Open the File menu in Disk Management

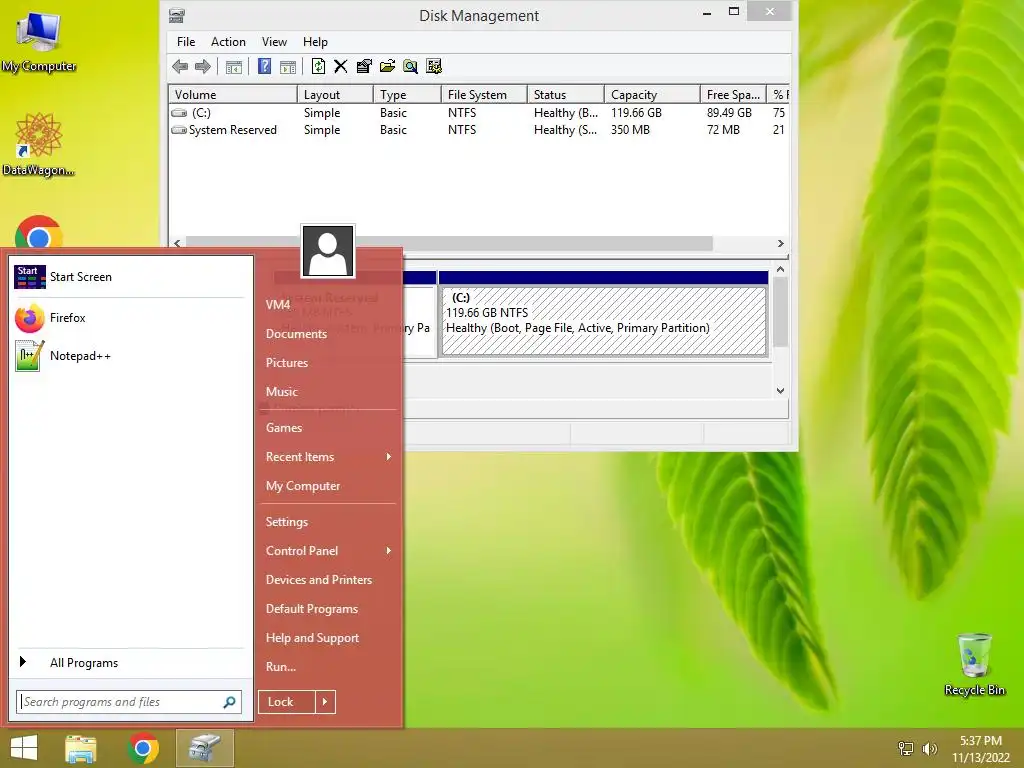click(x=185, y=42)
